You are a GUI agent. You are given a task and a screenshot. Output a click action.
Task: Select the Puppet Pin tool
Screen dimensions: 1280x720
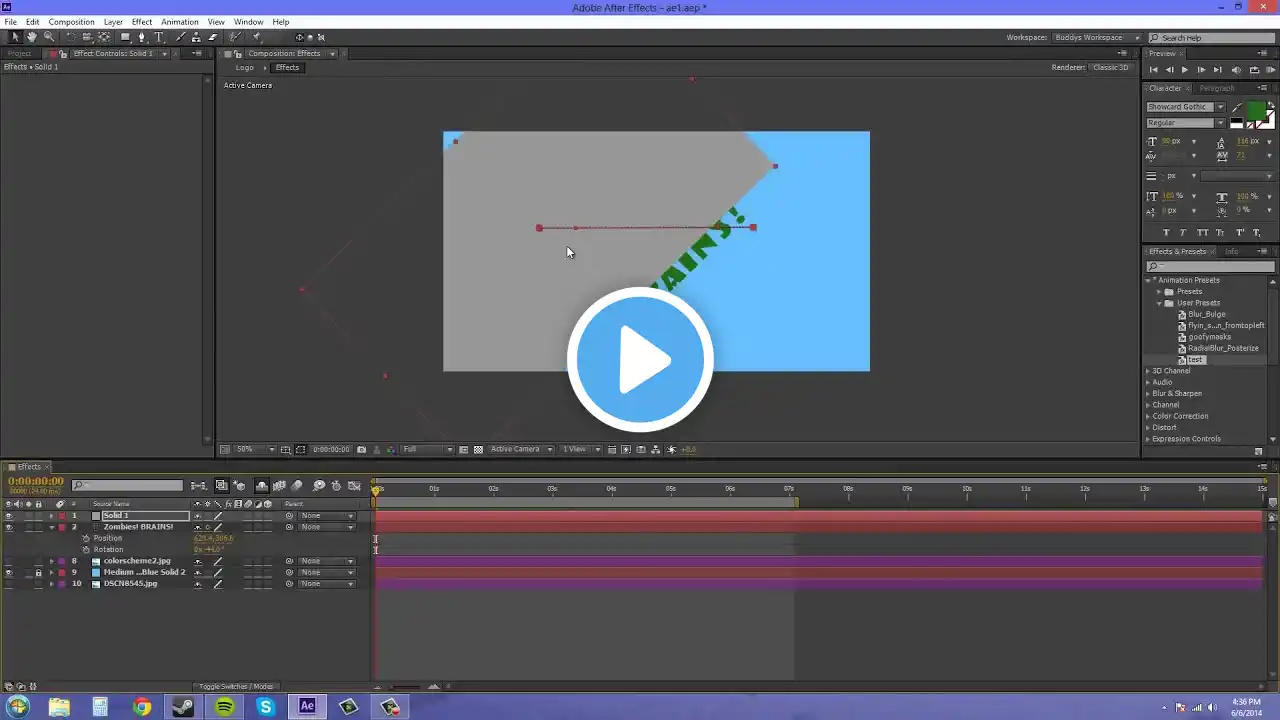(x=256, y=37)
